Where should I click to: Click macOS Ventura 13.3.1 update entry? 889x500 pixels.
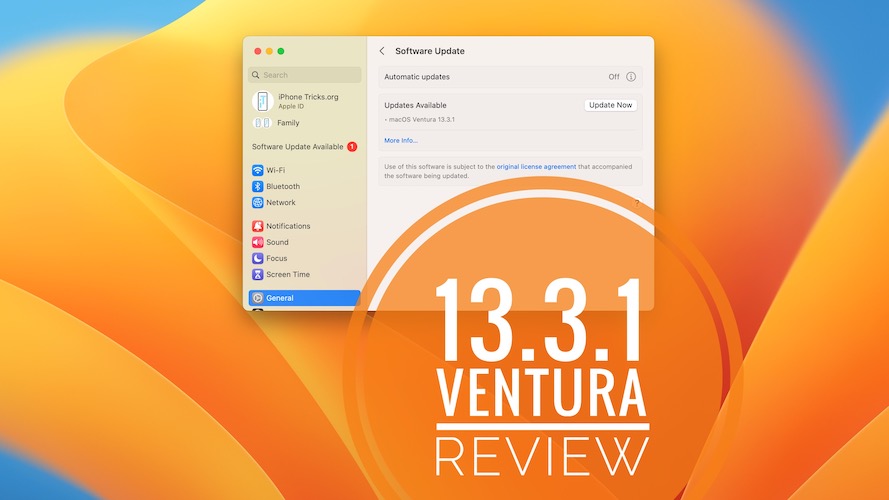click(x=420, y=120)
